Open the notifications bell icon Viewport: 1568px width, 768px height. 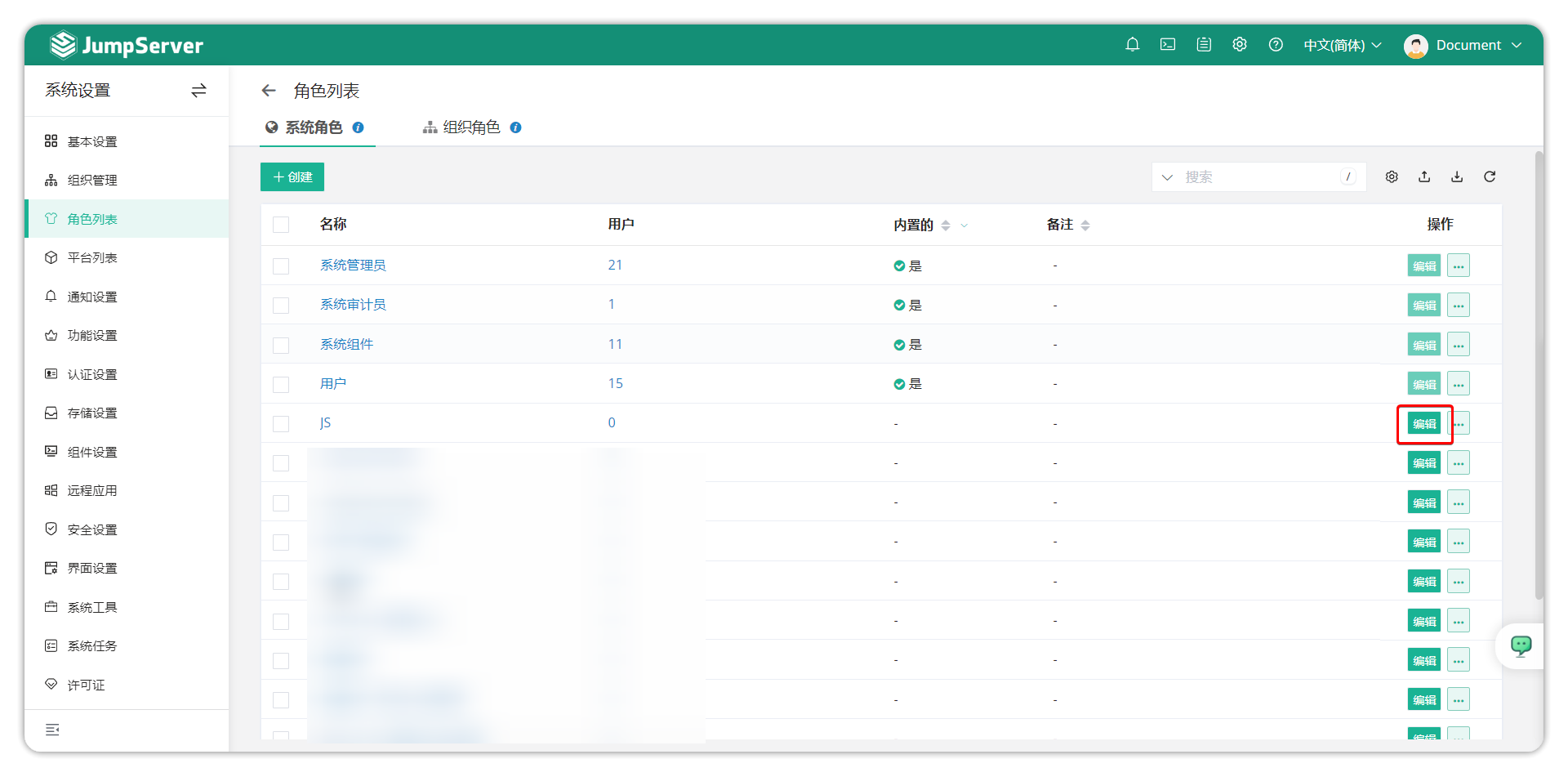point(1132,45)
